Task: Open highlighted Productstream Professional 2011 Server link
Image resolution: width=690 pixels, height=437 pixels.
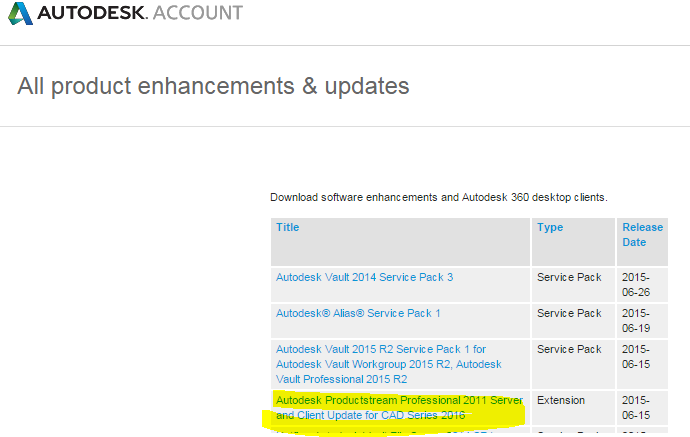Action: click(398, 407)
